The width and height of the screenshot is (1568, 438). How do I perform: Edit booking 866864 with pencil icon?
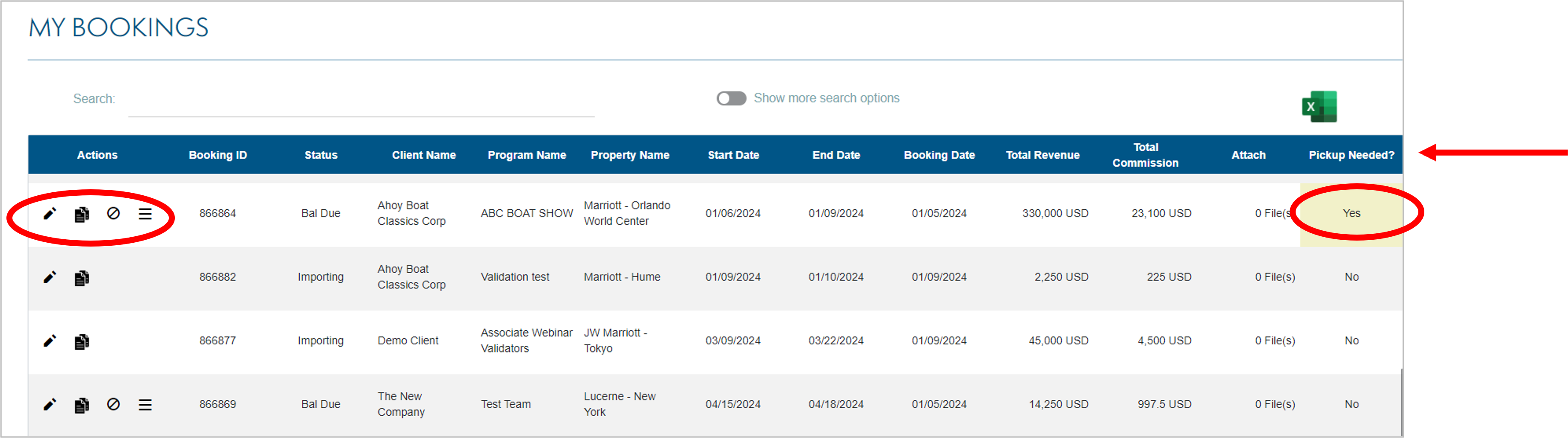pos(50,214)
